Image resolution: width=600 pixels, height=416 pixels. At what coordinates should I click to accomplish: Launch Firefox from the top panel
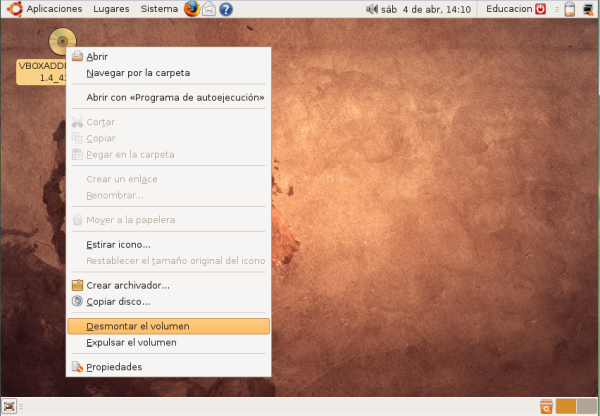click(192, 9)
